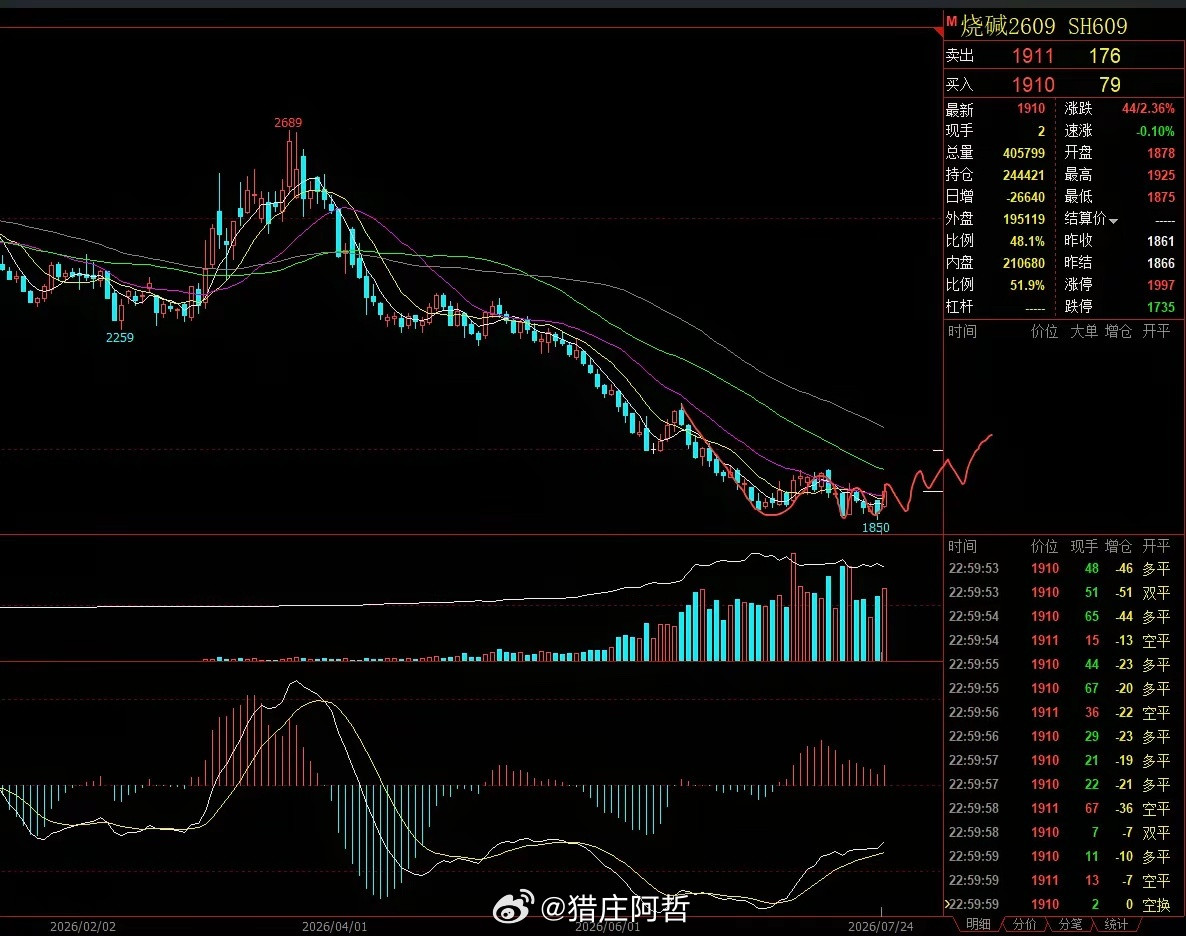Select the 持仓 value 244421
Screen dimensions: 1186x936
1023,175
